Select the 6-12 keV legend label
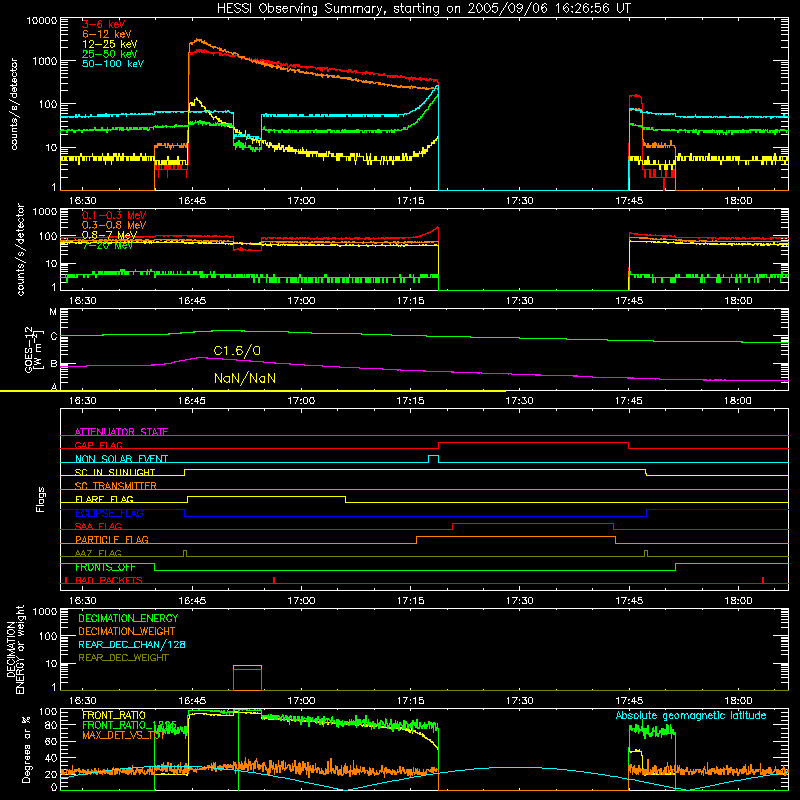 107,34
